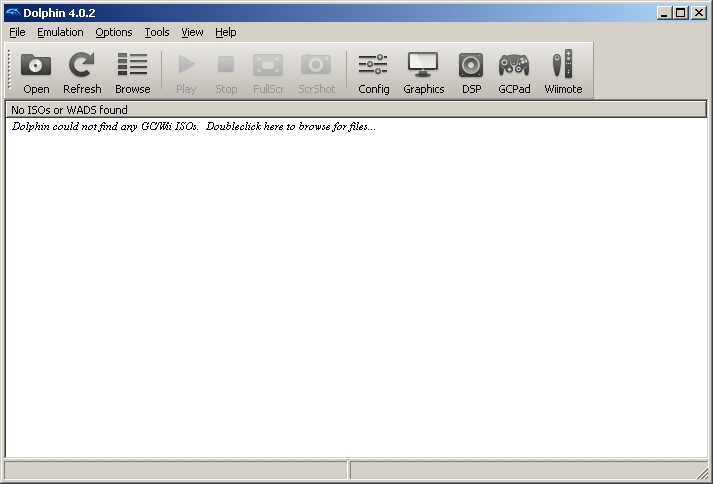Open the File menu
This screenshot has width=713, height=484.
[17, 32]
